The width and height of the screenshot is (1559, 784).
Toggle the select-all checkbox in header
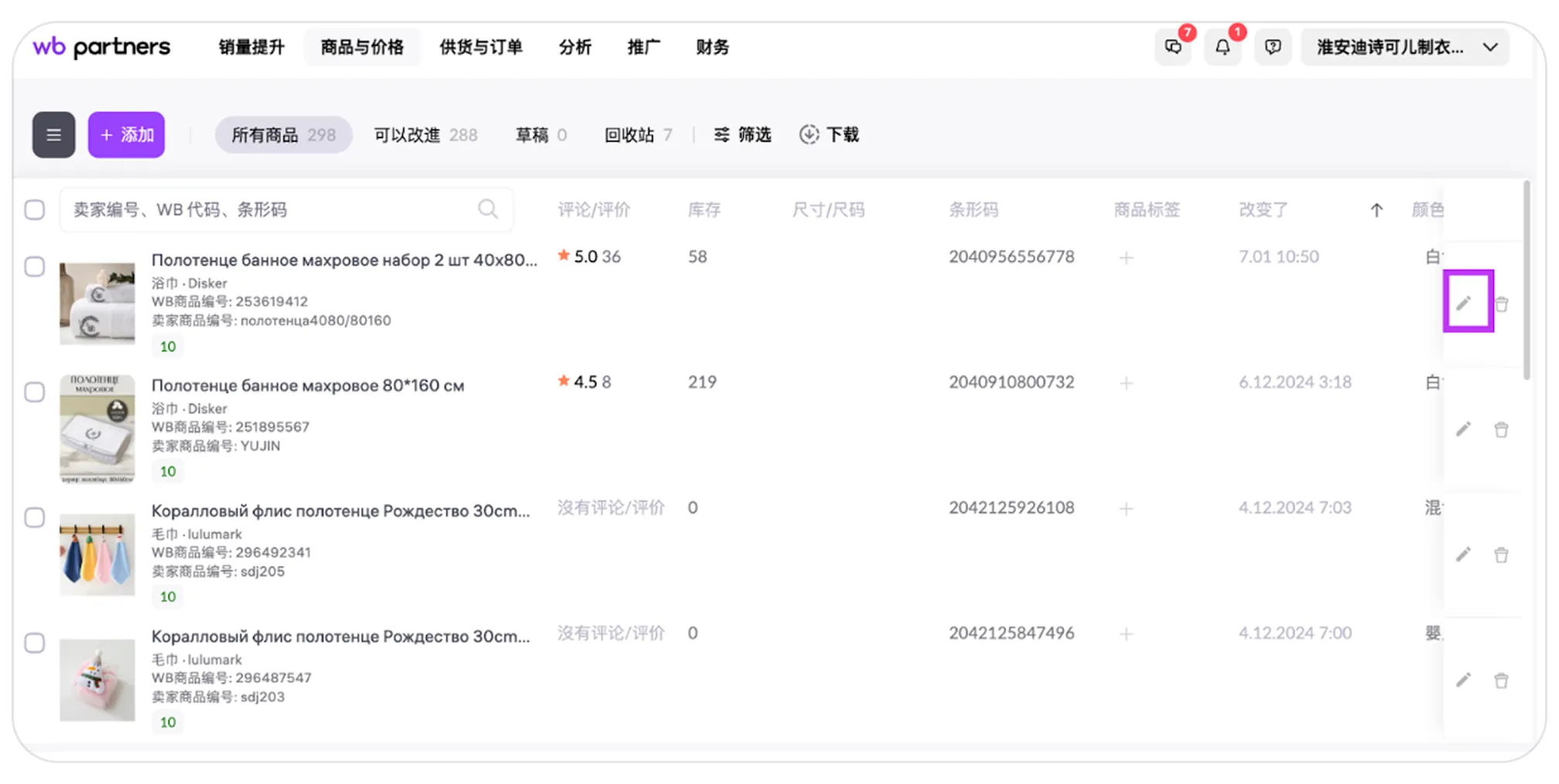point(35,210)
